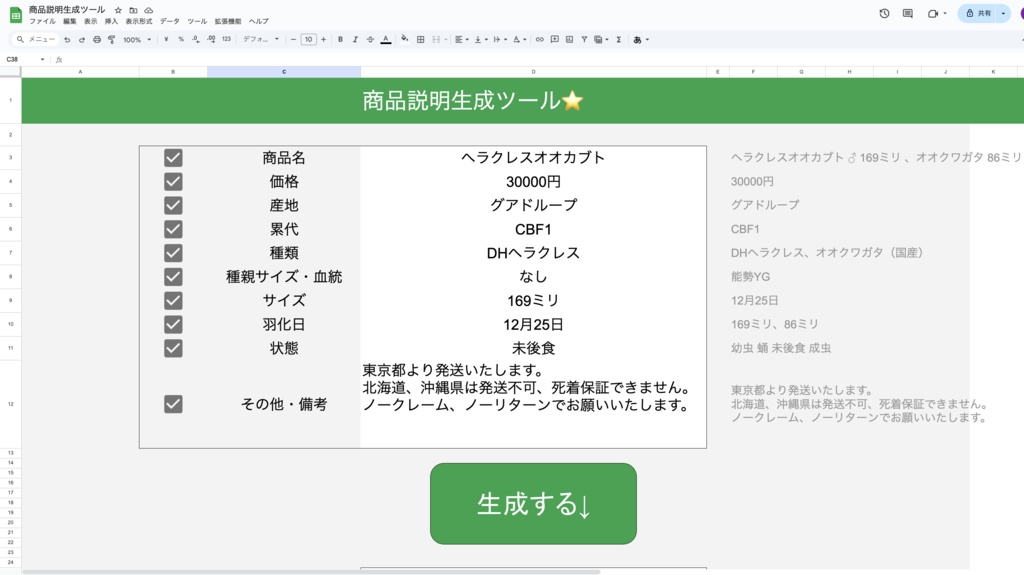
Task: Increase font size with plus
Action: [323, 39]
